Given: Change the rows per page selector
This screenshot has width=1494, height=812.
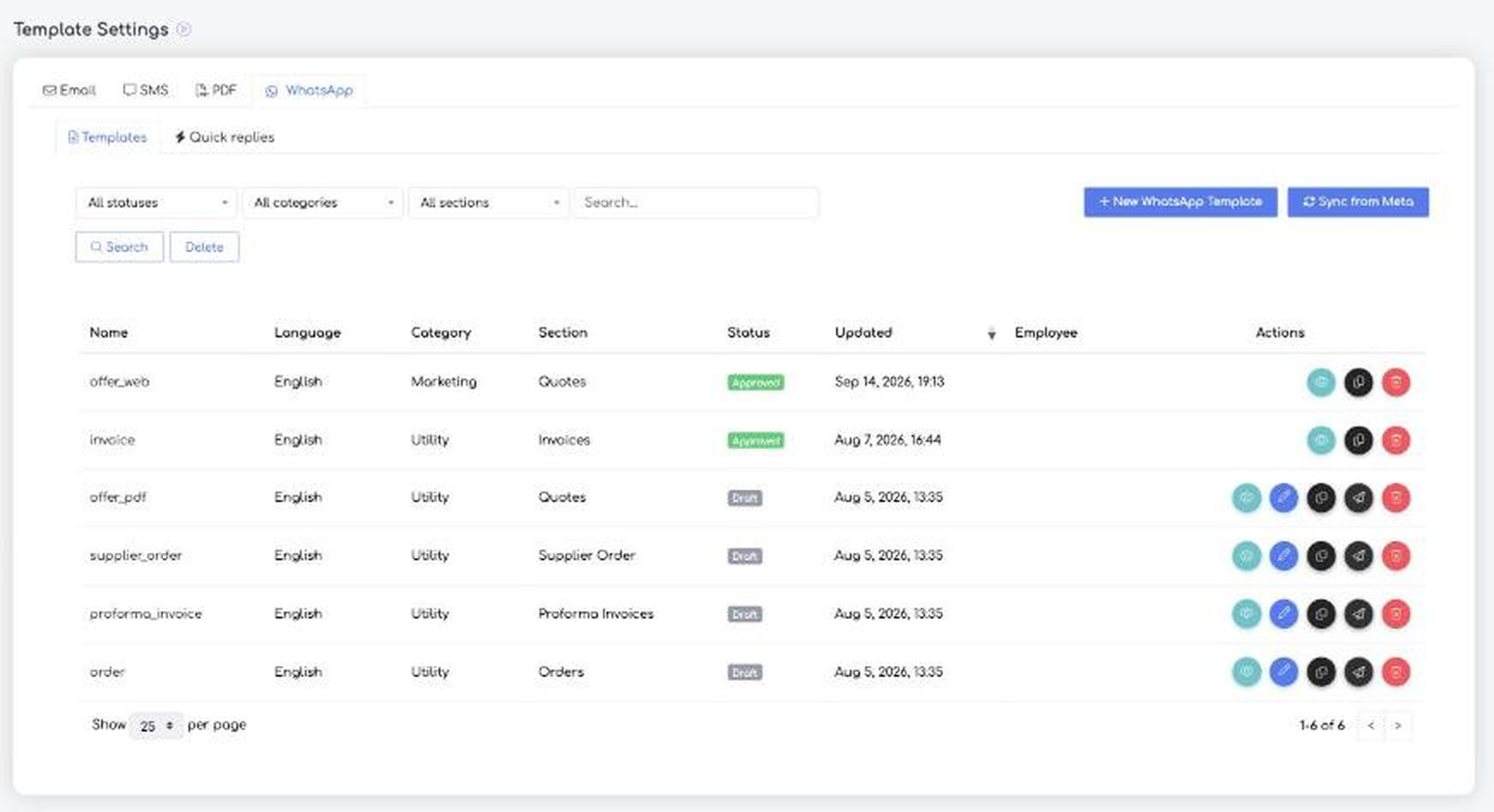Looking at the screenshot, I should click(x=156, y=725).
